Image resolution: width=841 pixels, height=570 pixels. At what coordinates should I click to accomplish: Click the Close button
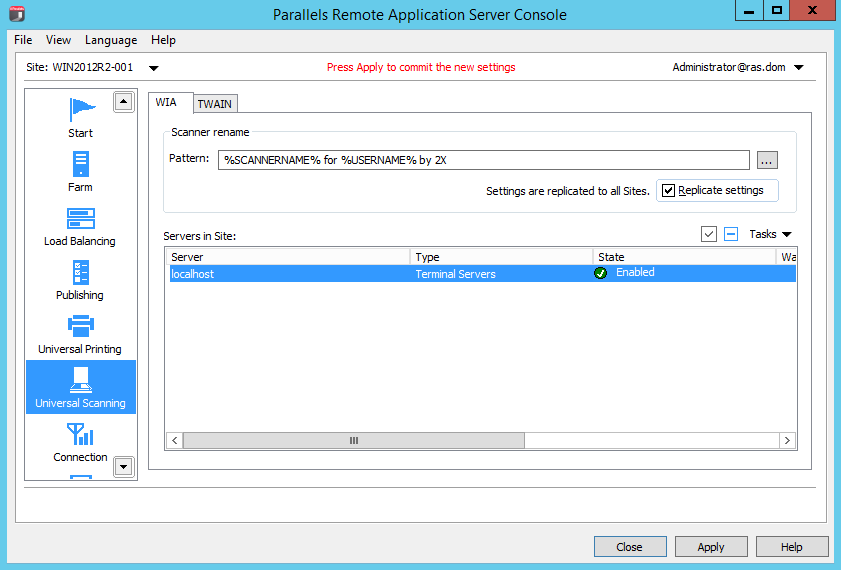pyautogui.click(x=630, y=547)
